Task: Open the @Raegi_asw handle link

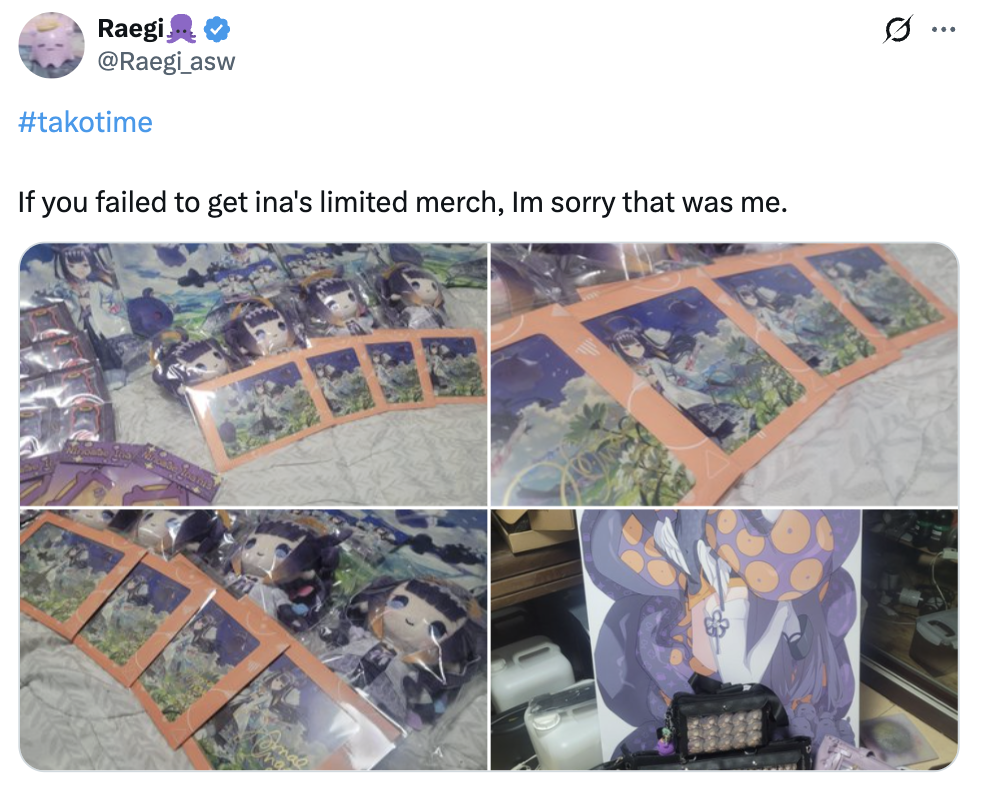Action: click(x=166, y=62)
